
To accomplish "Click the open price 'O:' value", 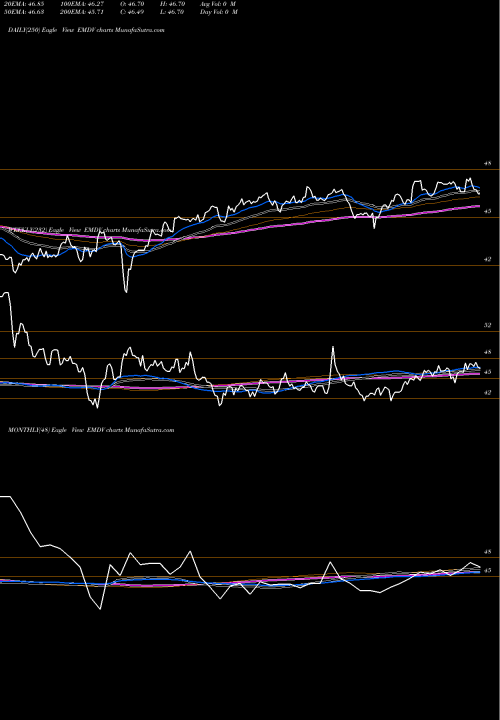I will coord(132,4).
